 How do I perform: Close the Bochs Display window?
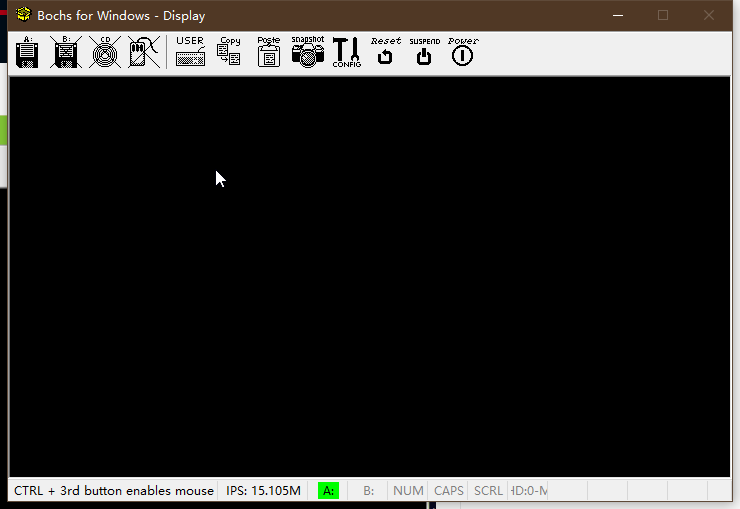click(708, 15)
